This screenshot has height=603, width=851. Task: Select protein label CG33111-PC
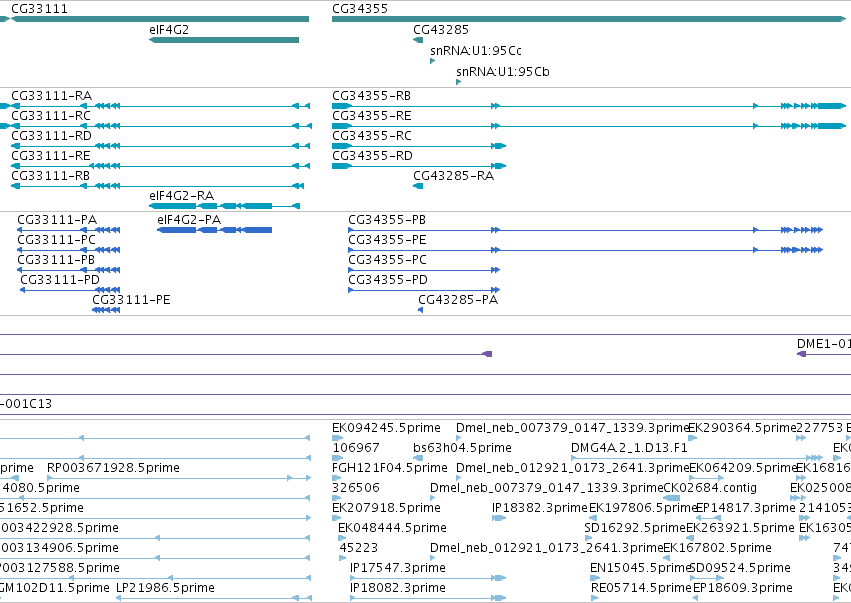[x=56, y=240]
